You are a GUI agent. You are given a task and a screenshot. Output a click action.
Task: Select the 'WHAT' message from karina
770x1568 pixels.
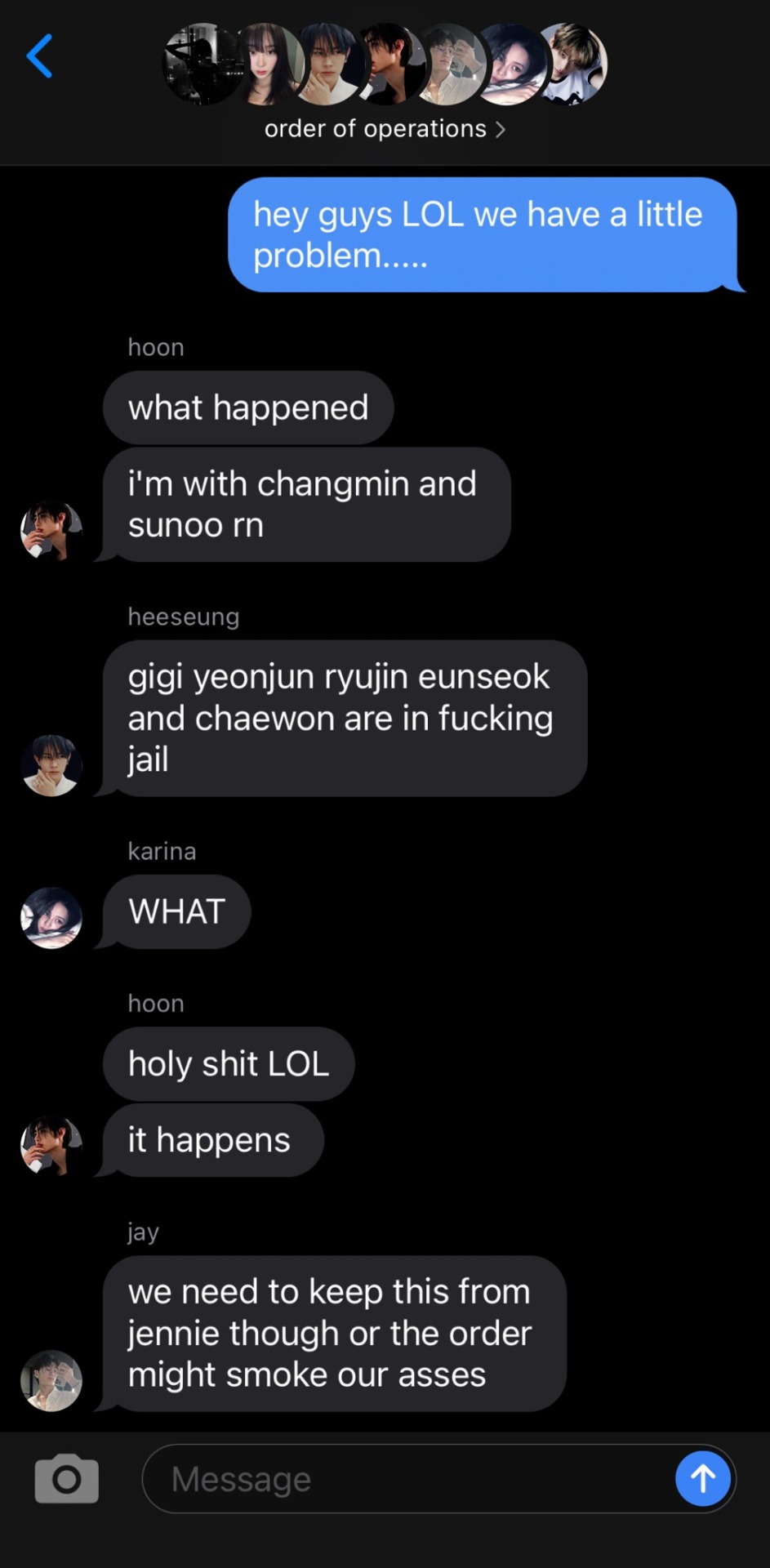click(x=176, y=911)
